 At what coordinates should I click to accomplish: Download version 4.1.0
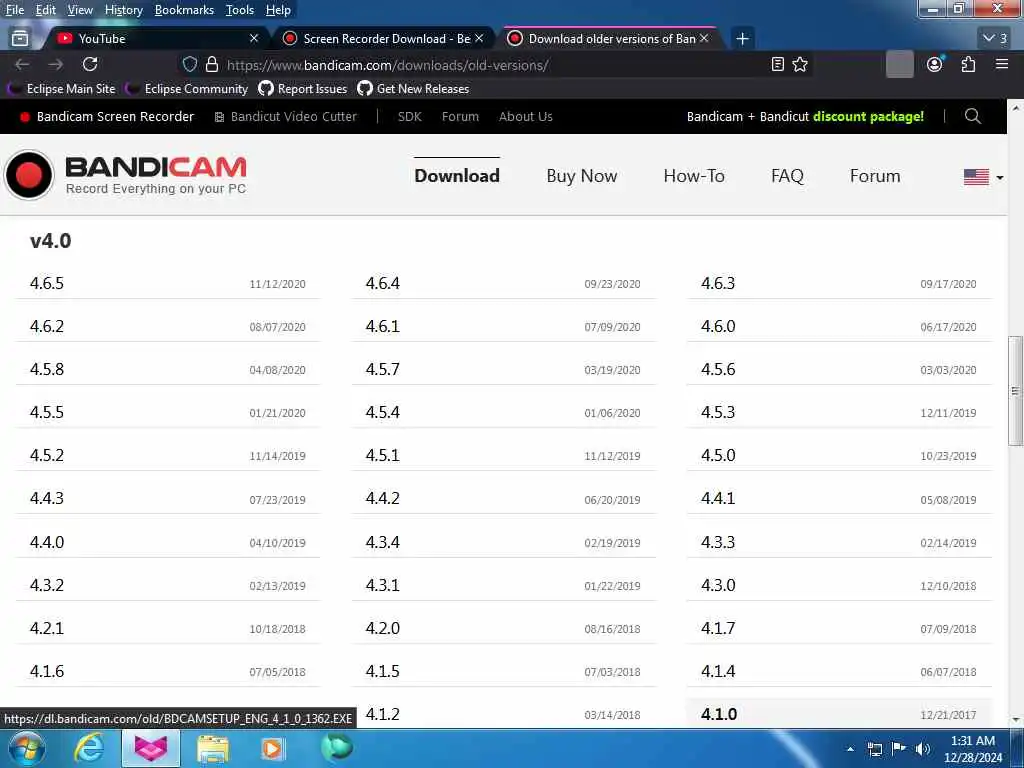(839, 714)
